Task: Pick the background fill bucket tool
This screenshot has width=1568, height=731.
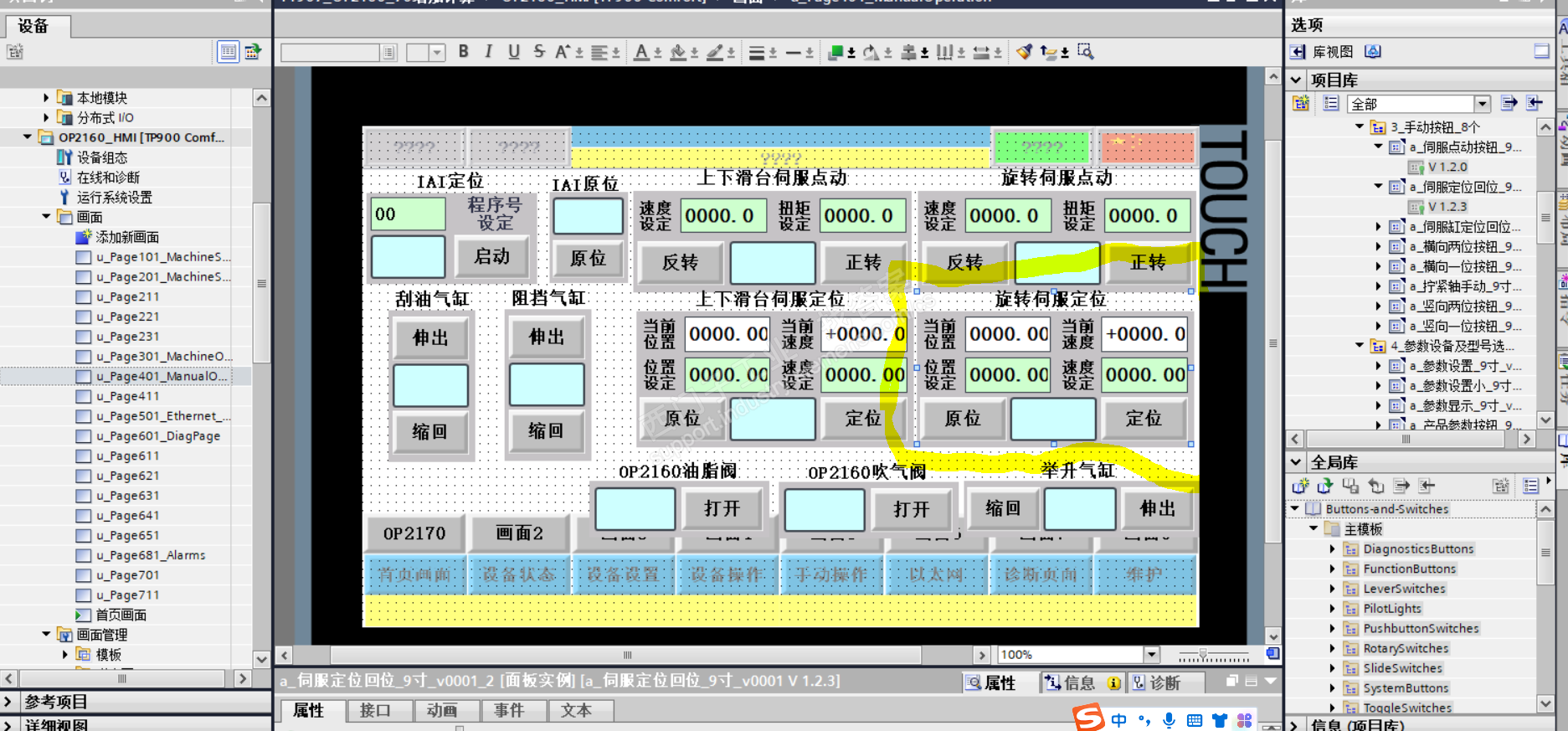Action: 683,52
